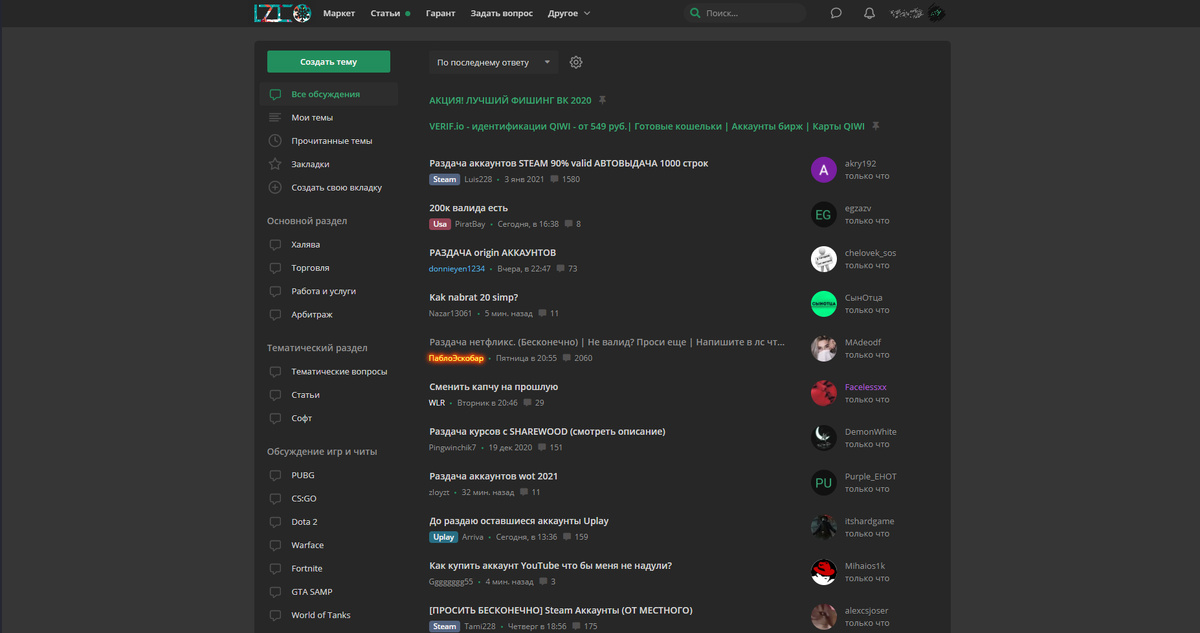Viewport: 1200px width, 633px height.
Task: Select Все обсуждения sidebar tab
Action: click(329, 94)
